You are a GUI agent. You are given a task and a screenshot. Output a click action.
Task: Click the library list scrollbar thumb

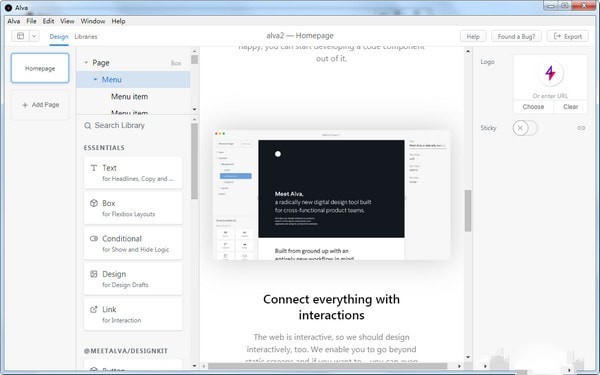point(194,161)
